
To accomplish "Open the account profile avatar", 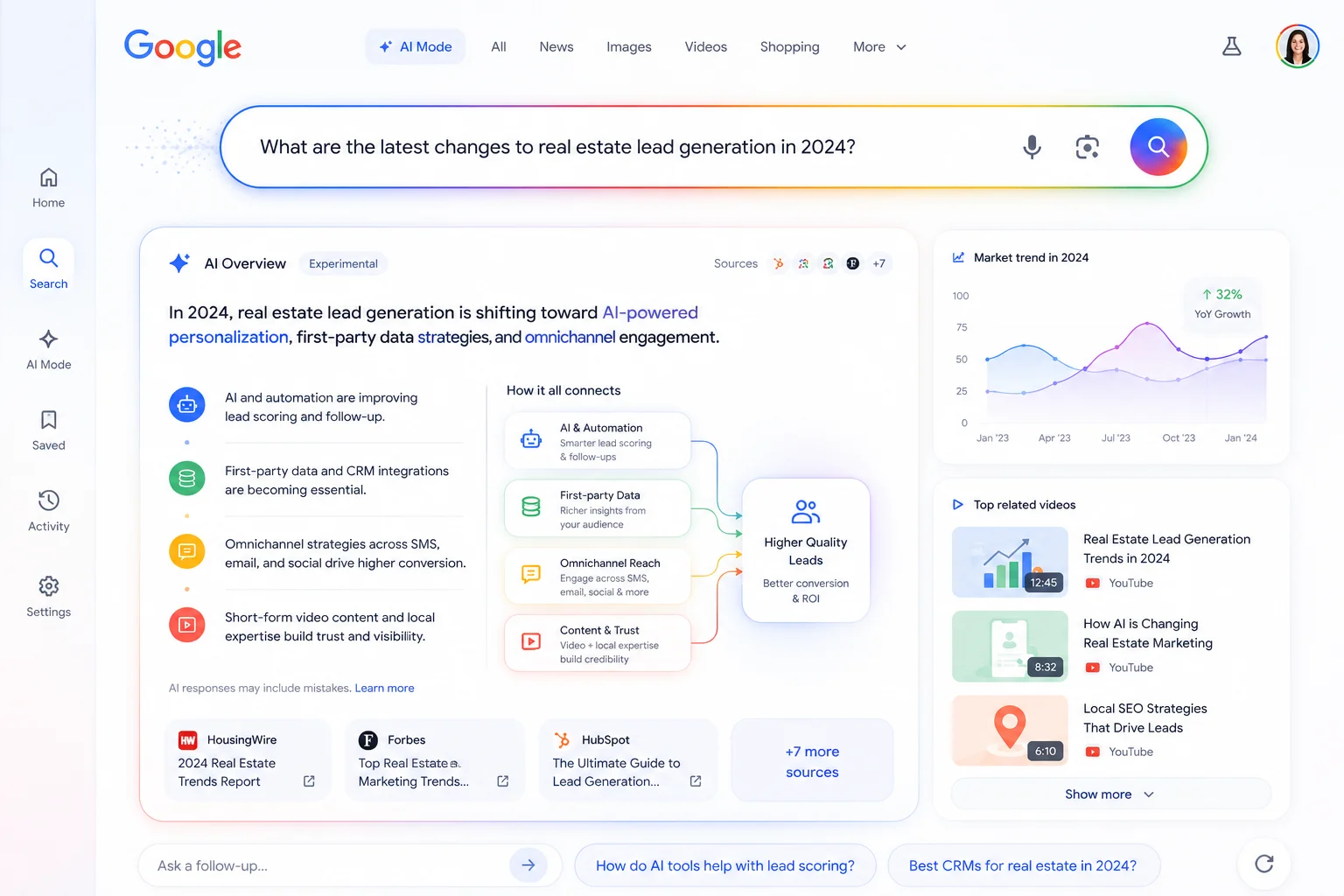I will coord(1297,46).
